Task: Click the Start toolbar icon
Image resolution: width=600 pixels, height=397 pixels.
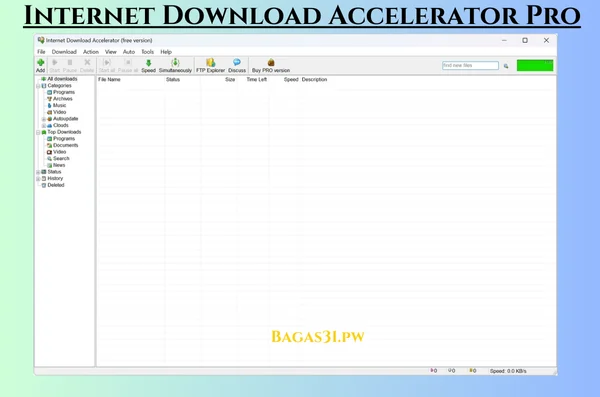Action: [x=55, y=65]
